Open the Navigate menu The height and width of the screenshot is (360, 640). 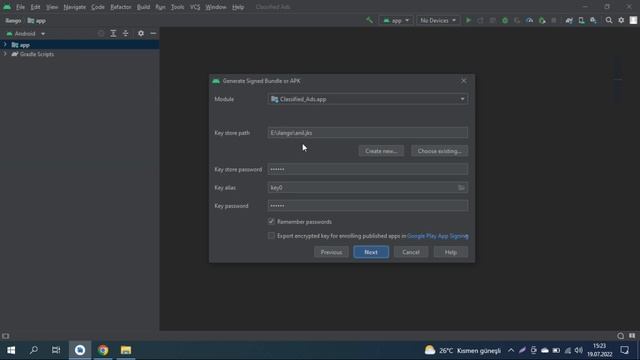[x=75, y=7]
